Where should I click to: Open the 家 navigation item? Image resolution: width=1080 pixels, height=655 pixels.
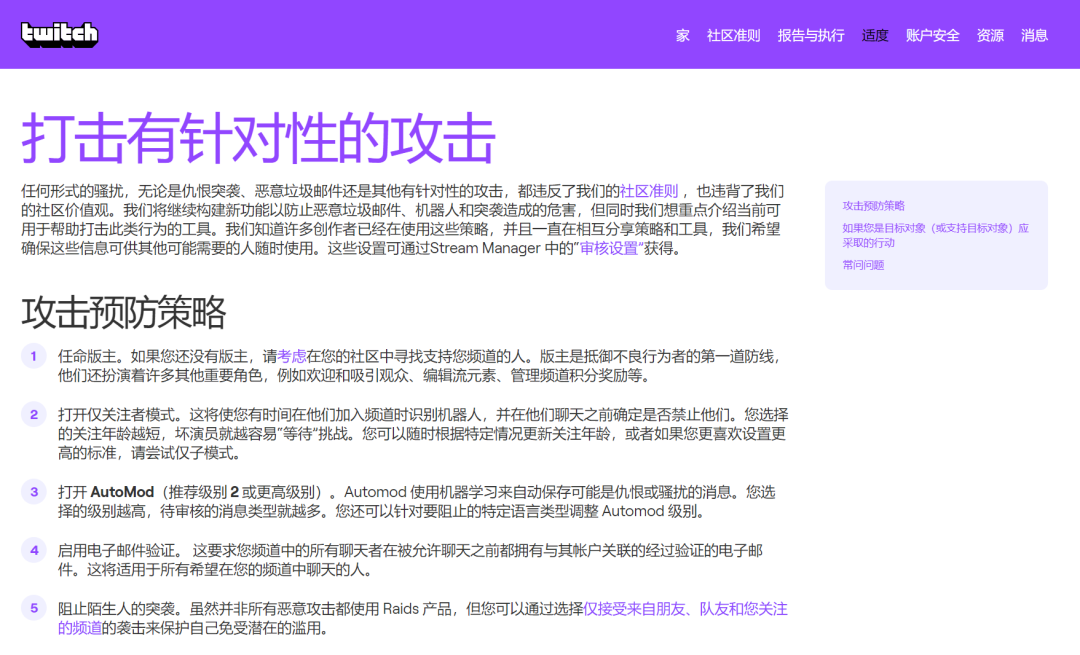pos(683,36)
